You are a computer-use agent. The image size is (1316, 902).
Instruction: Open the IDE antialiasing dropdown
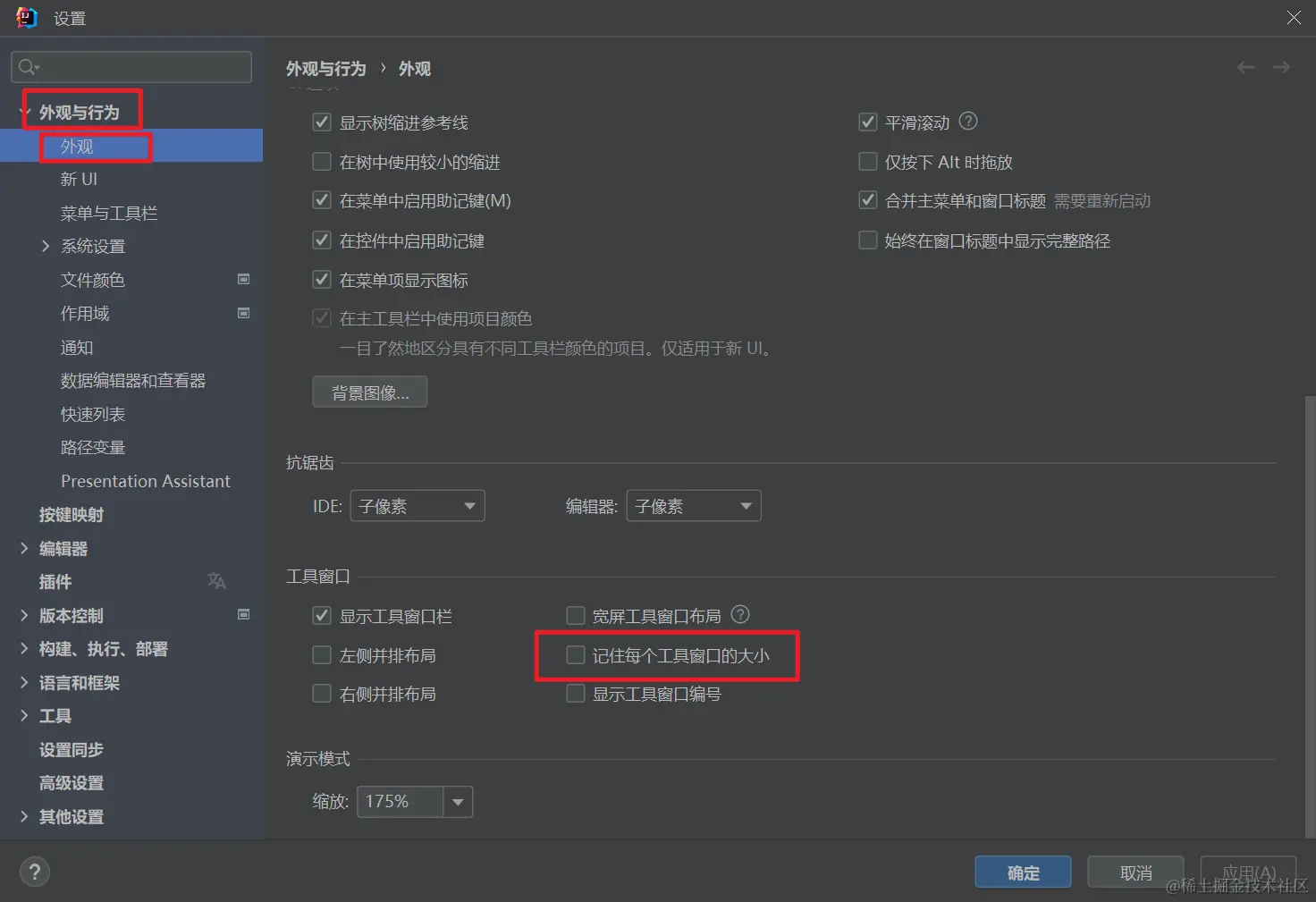418,506
